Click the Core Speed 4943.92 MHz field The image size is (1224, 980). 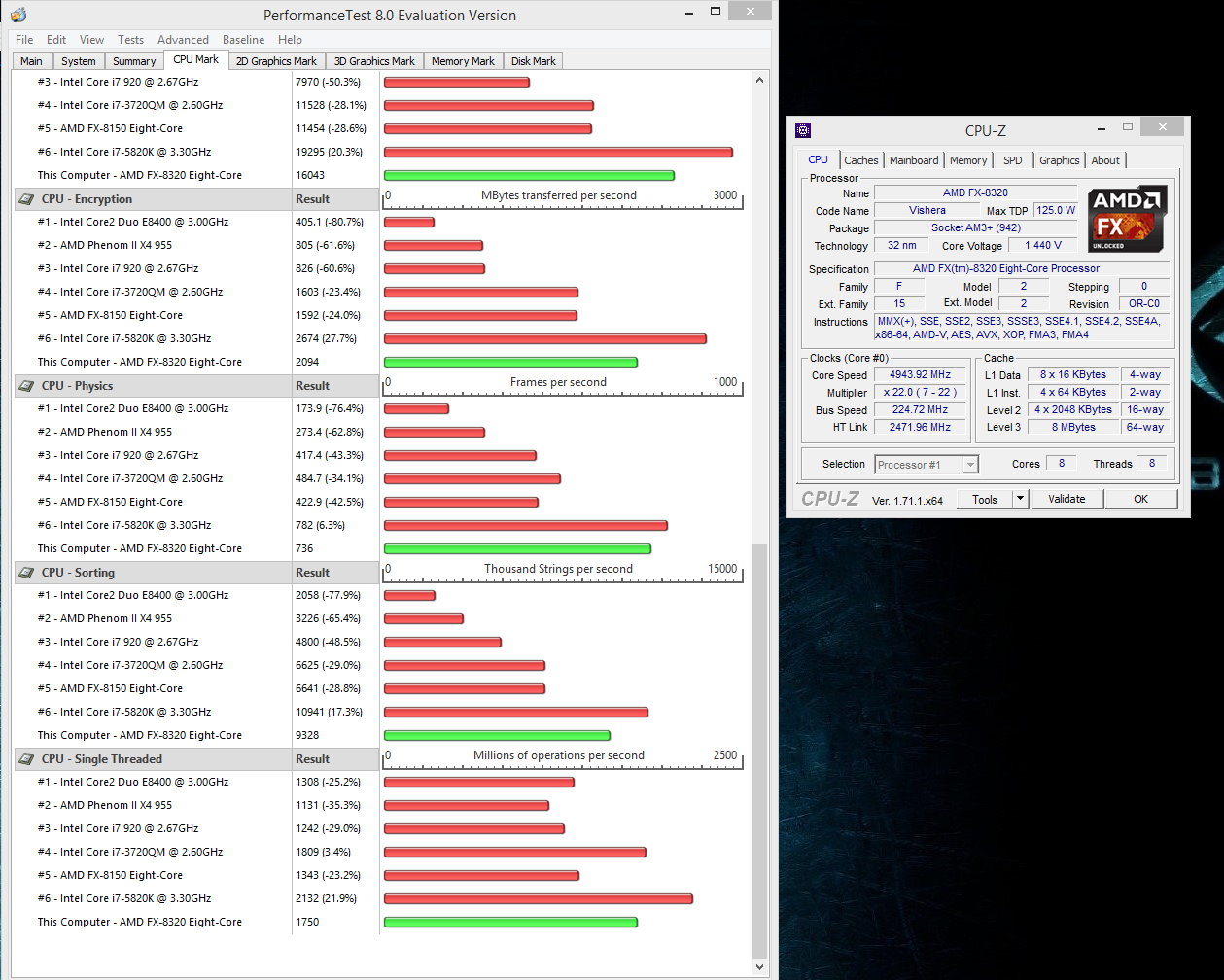(x=920, y=375)
